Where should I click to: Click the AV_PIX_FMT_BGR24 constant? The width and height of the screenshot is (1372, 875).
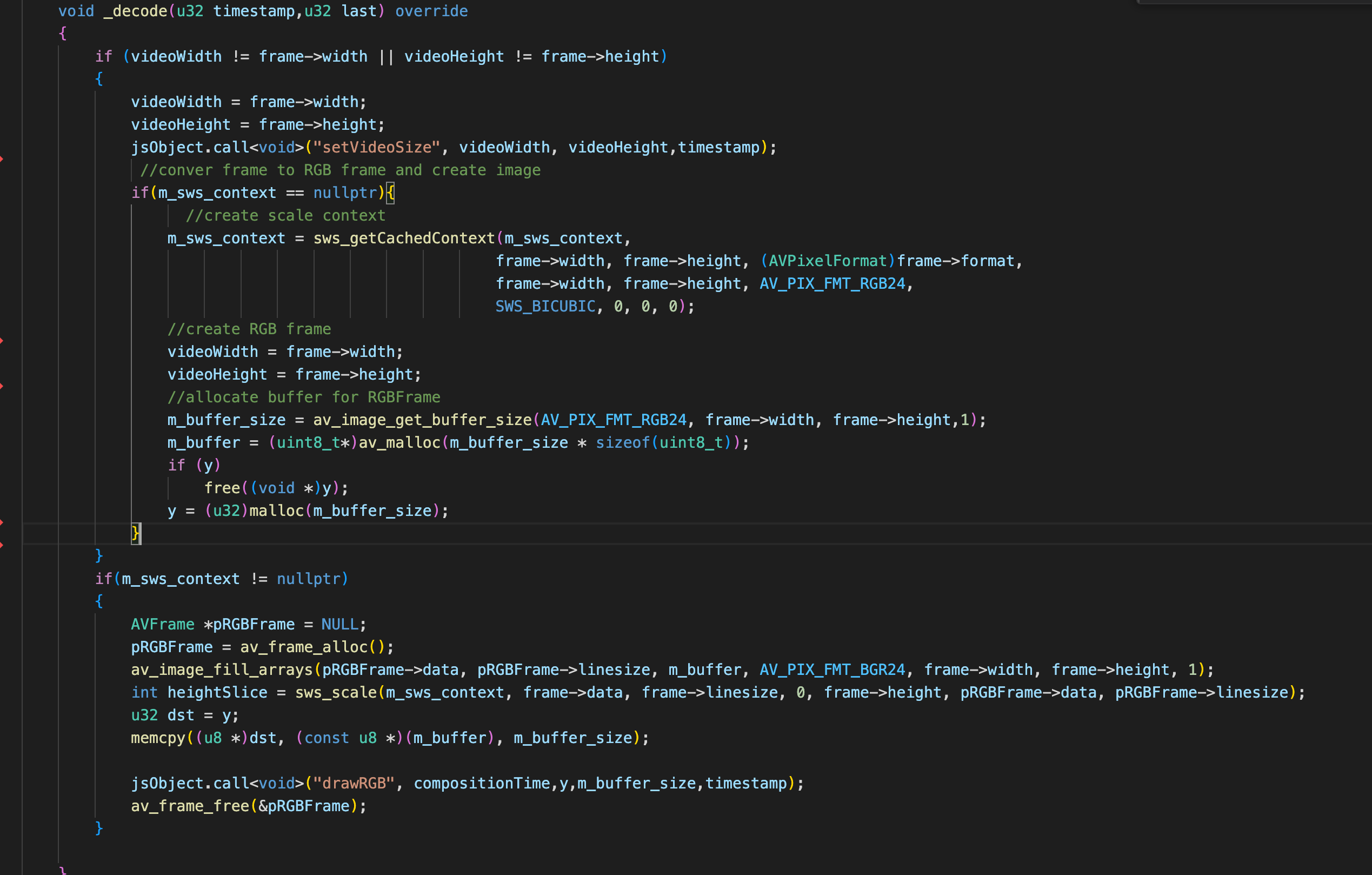832,670
